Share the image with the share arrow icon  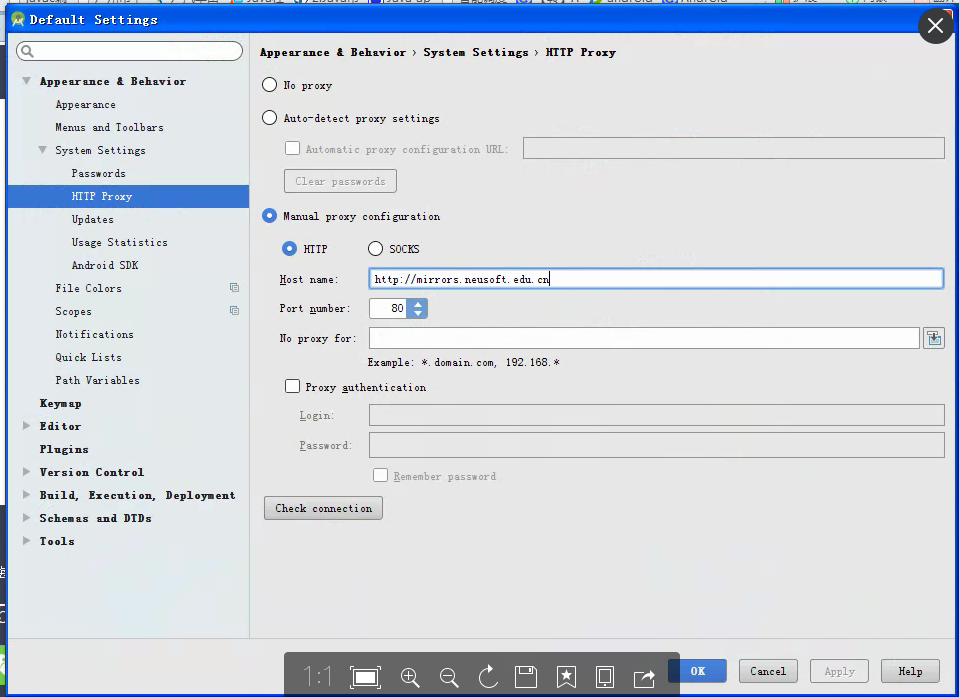[644, 677]
